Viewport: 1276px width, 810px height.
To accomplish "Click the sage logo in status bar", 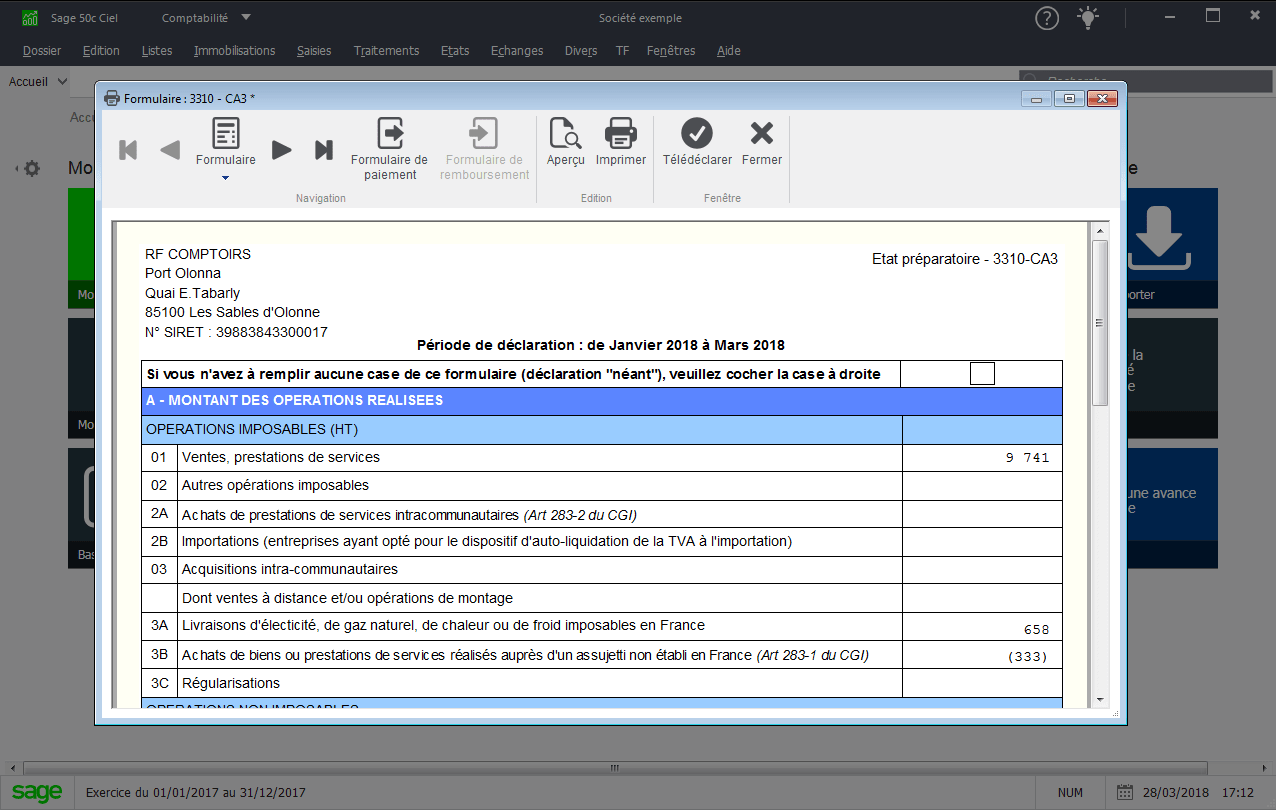I will click(x=36, y=793).
